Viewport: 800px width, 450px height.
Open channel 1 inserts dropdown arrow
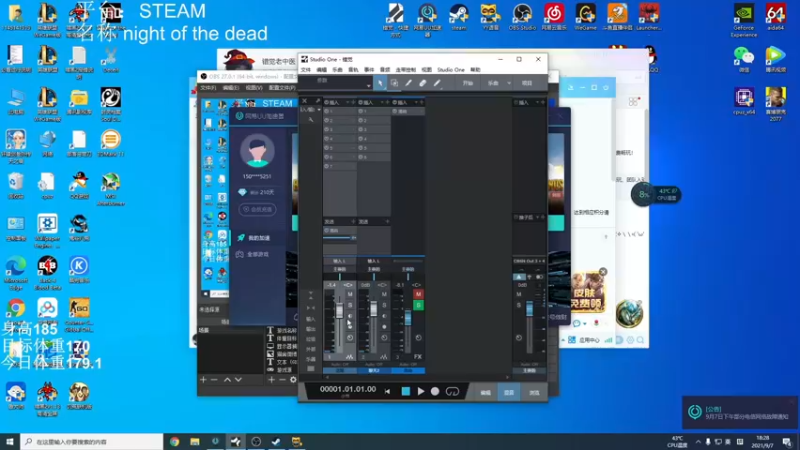tap(348, 103)
